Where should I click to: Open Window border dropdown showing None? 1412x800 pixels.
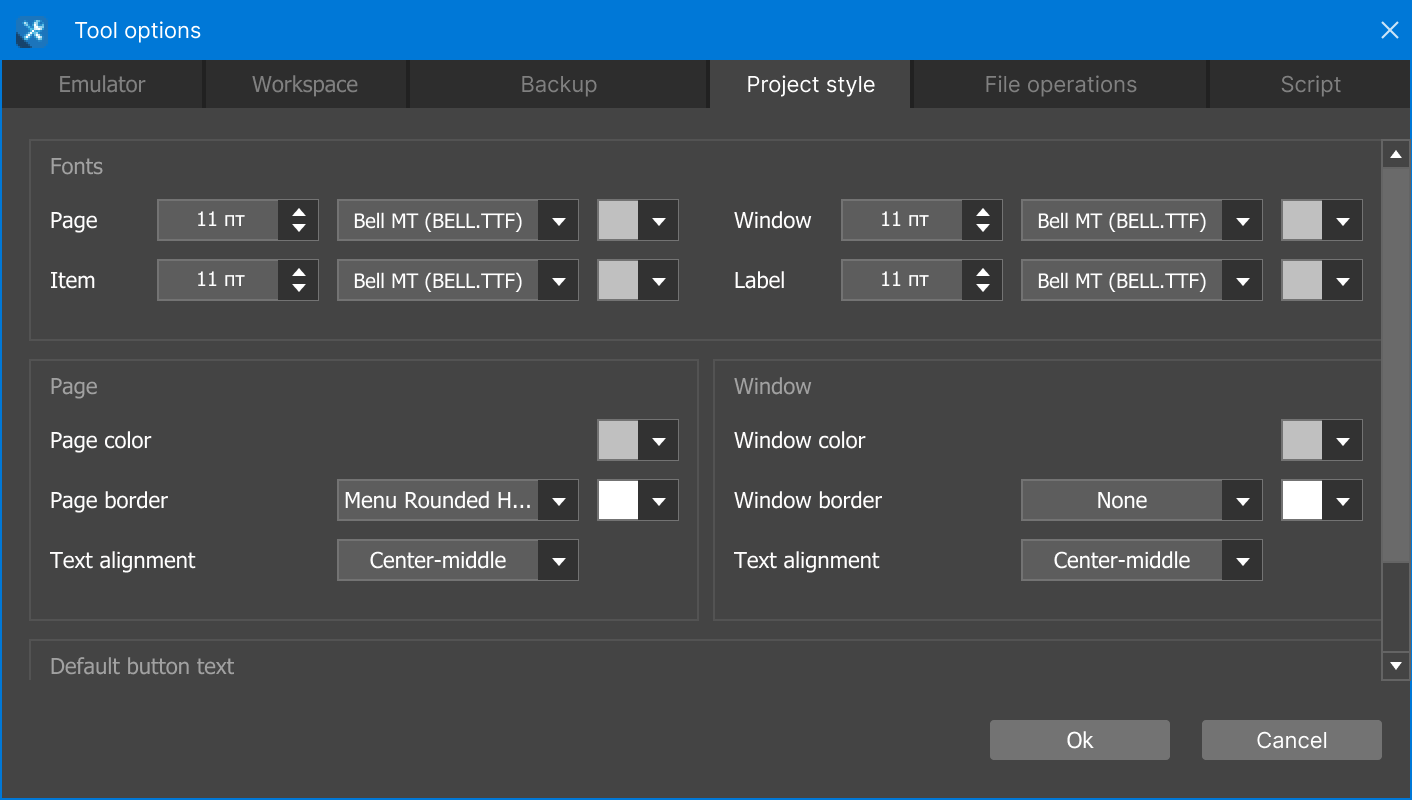coord(1242,501)
